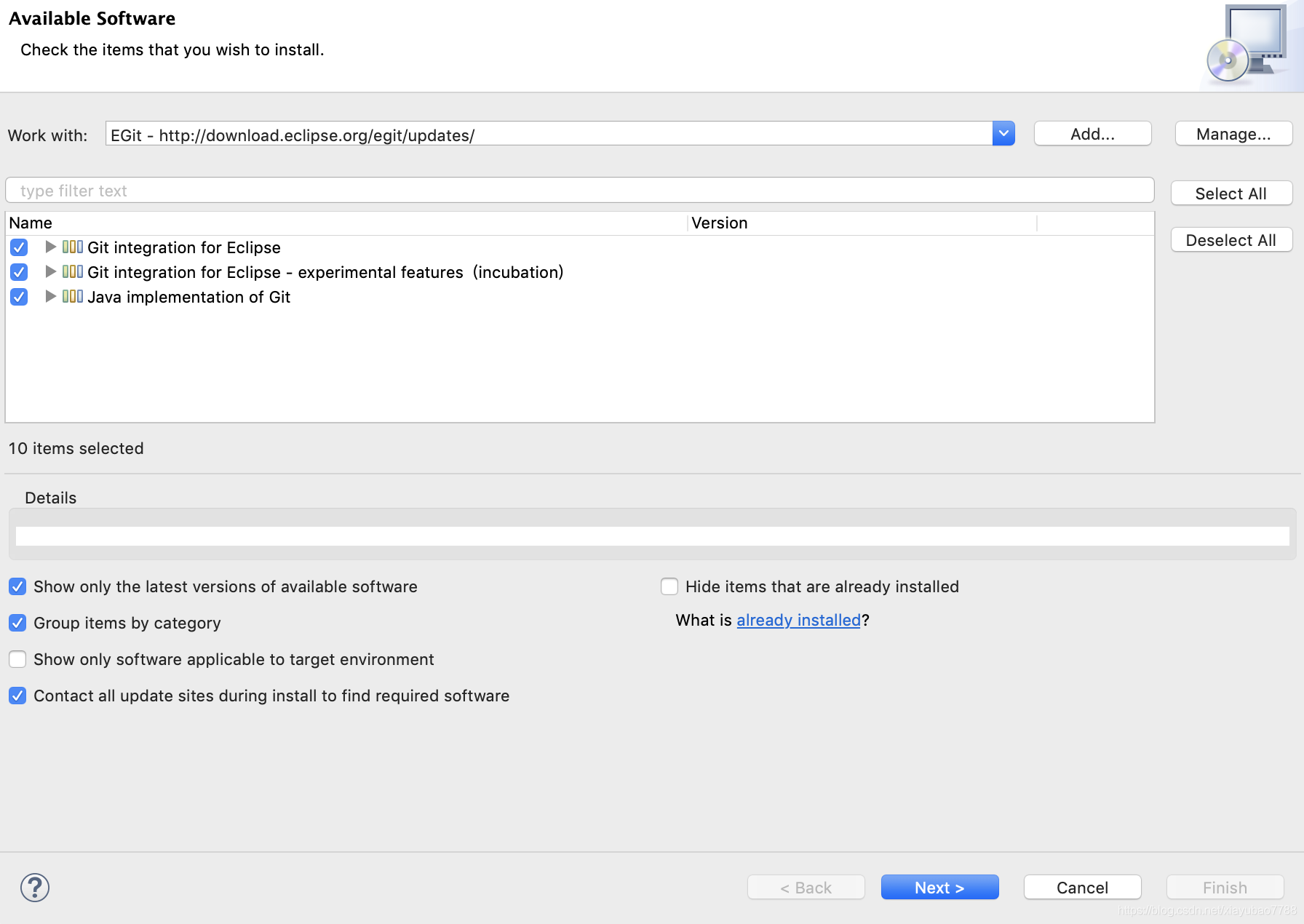Uncheck Java implementation of Git checkbox
The image size is (1304, 924).
coord(19,297)
